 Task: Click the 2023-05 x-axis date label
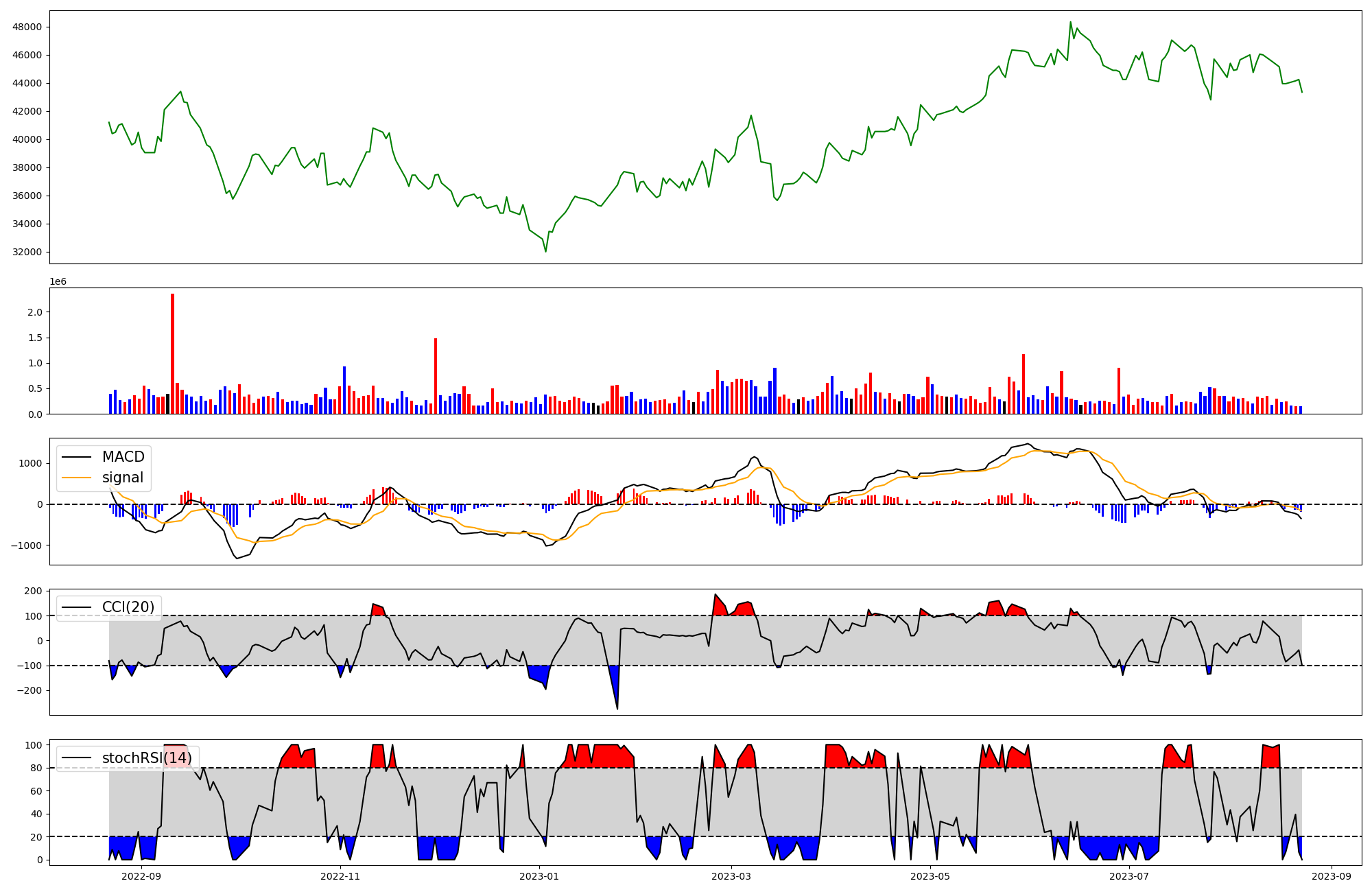pos(930,876)
